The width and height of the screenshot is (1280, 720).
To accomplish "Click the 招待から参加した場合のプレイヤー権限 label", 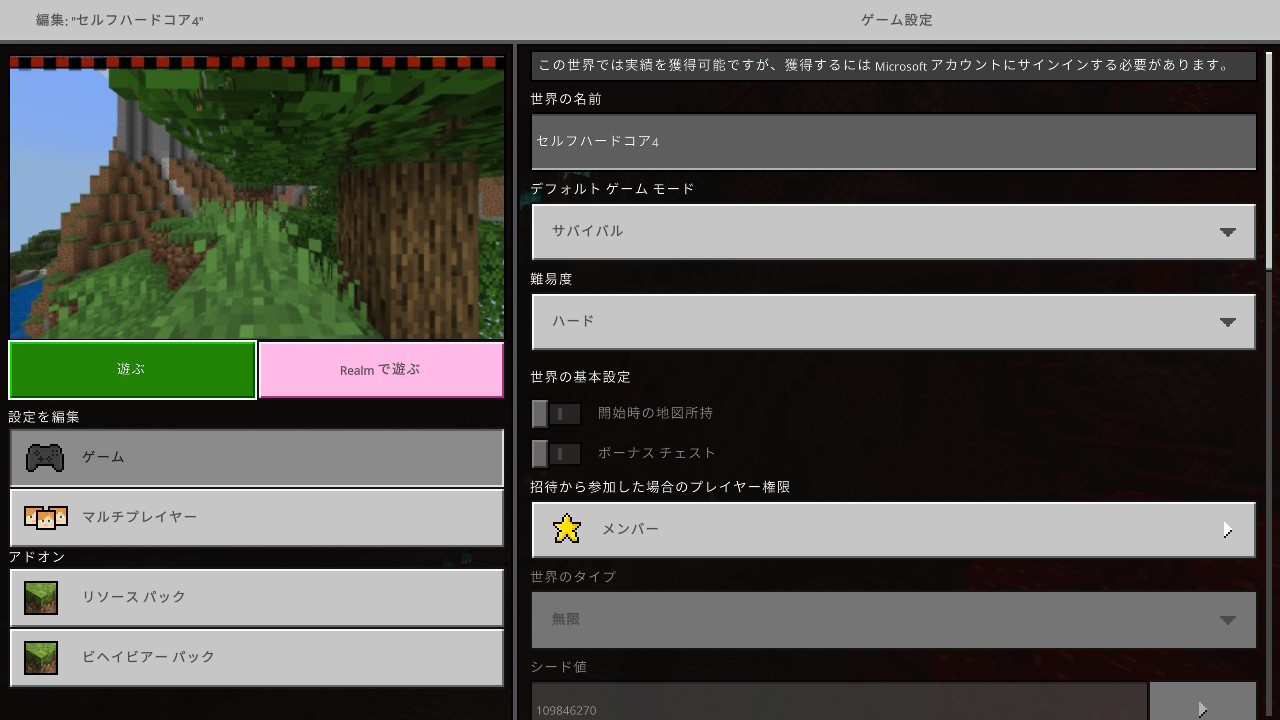I will click(660, 487).
